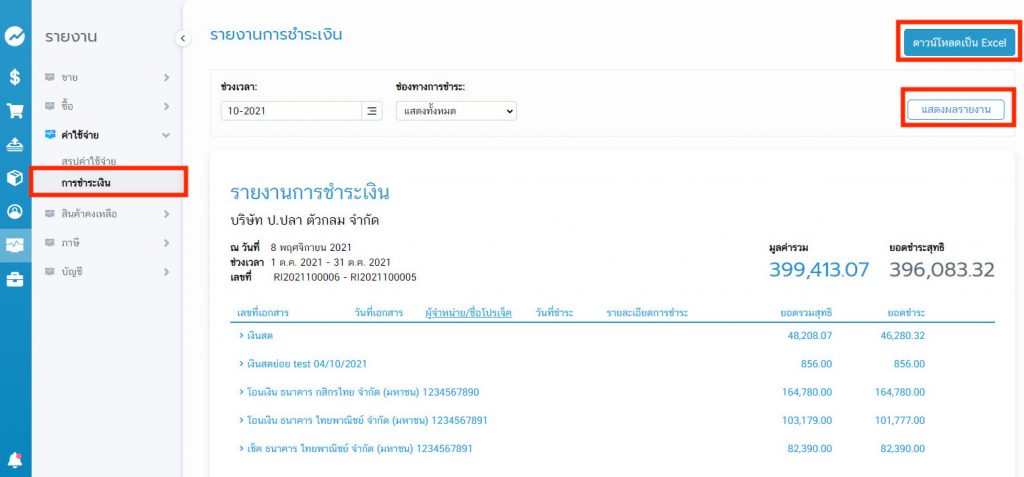Click company name บริษัท ป.ปลา ตัวกลม จำกัด

304,221
